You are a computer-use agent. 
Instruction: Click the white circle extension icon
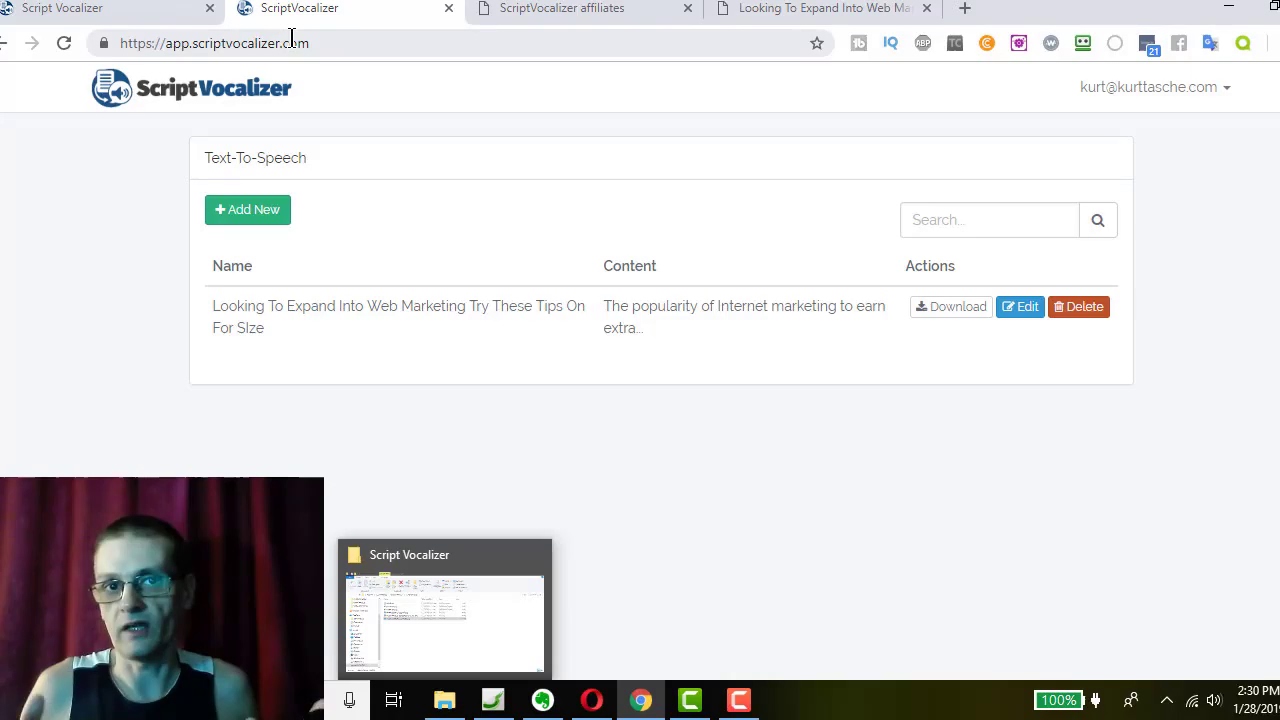point(1115,43)
